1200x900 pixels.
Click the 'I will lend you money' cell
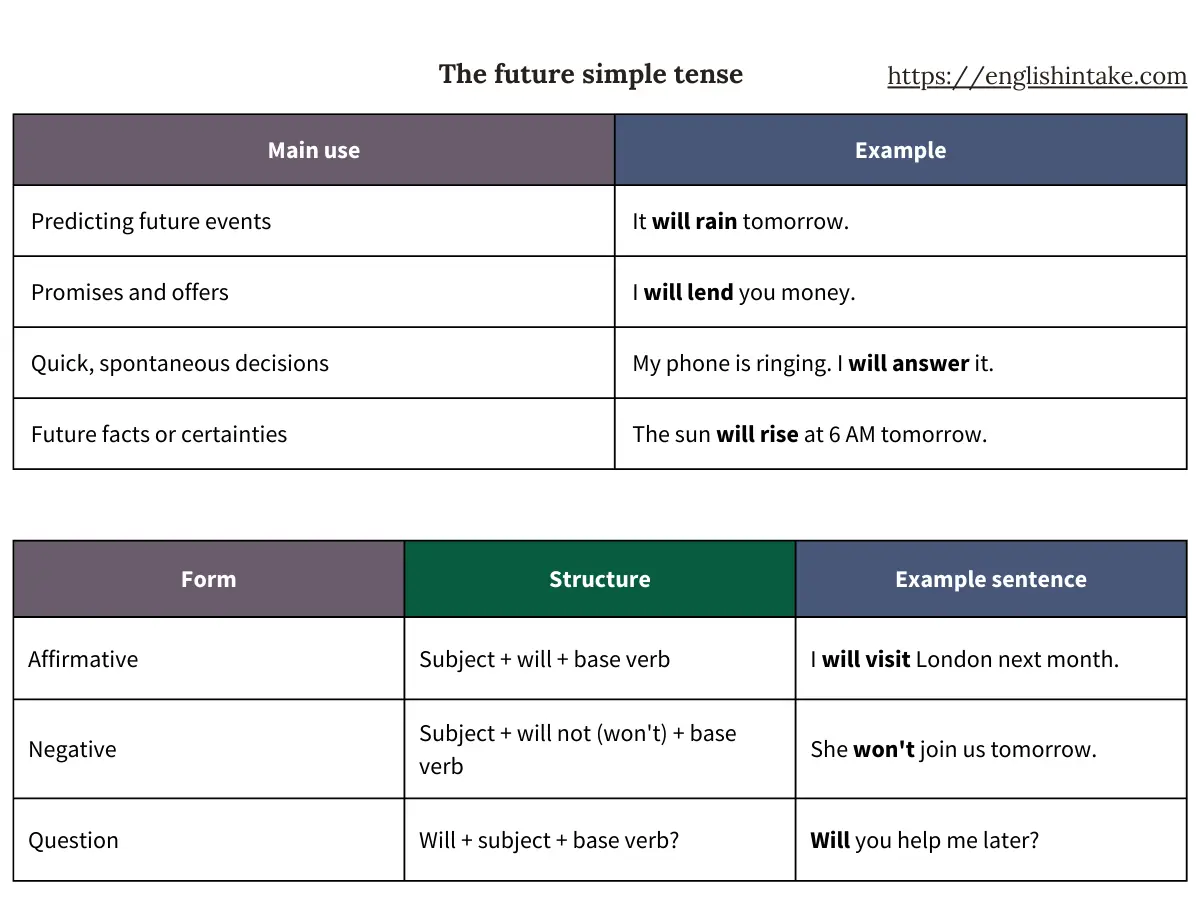(x=743, y=292)
